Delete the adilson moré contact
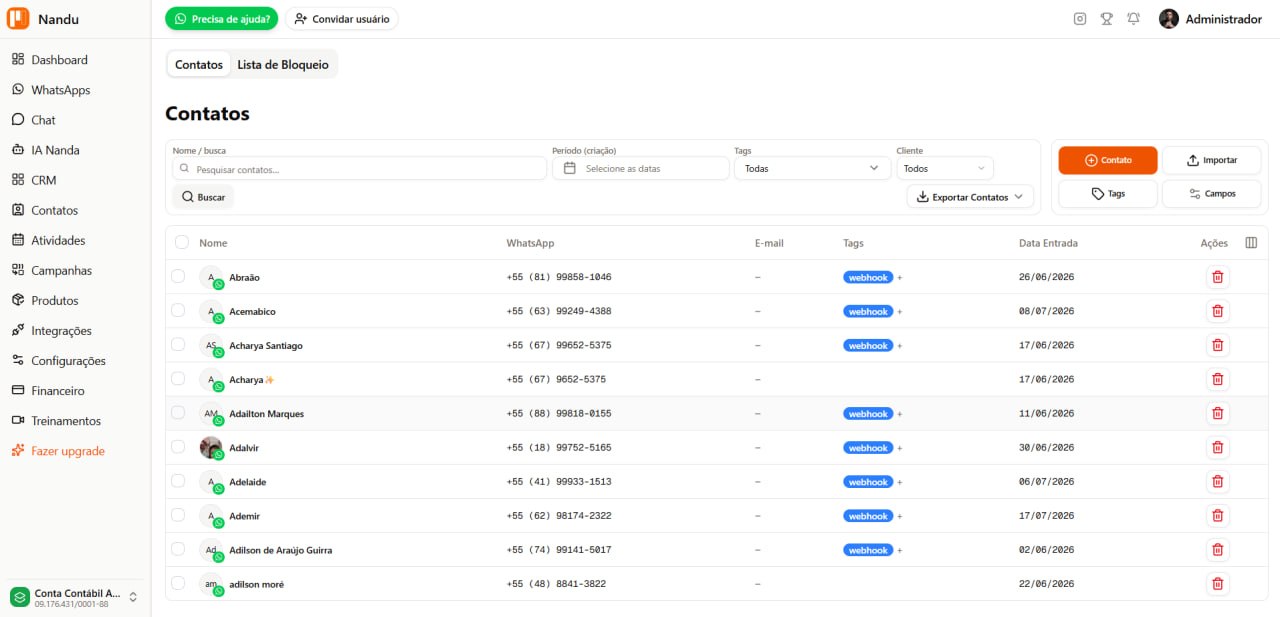The width and height of the screenshot is (1280, 617). (1217, 583)
